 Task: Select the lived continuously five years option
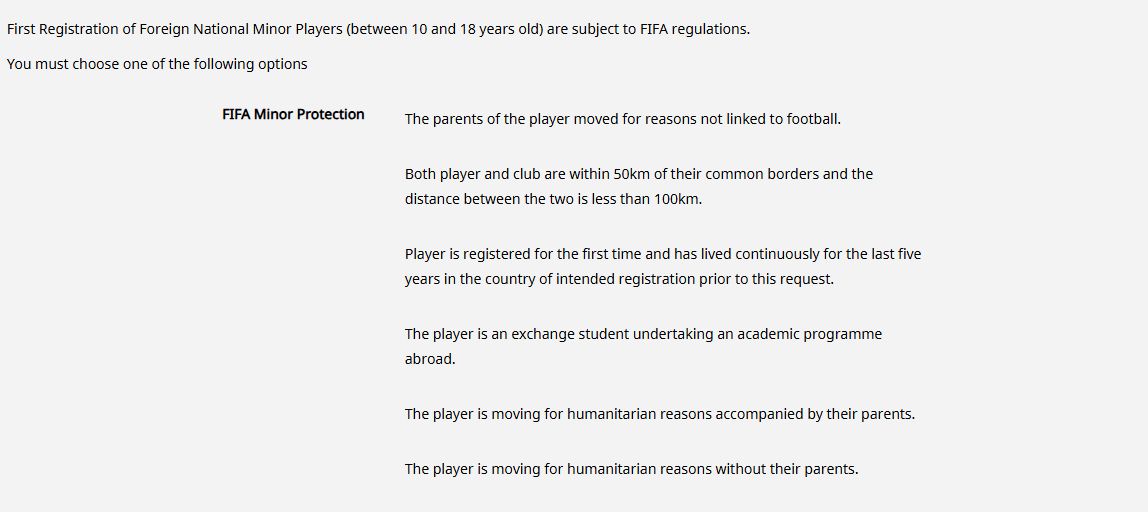coord(668,267)
